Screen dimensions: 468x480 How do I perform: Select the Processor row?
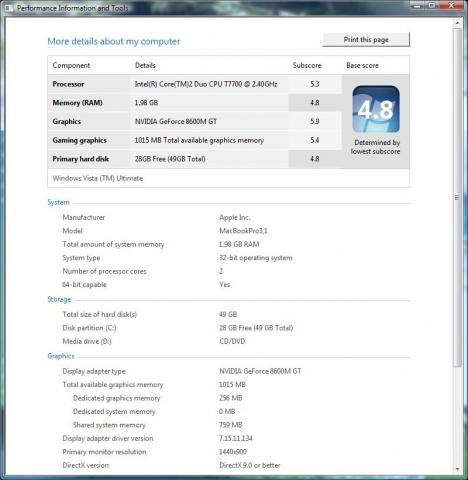click(195, 84)
